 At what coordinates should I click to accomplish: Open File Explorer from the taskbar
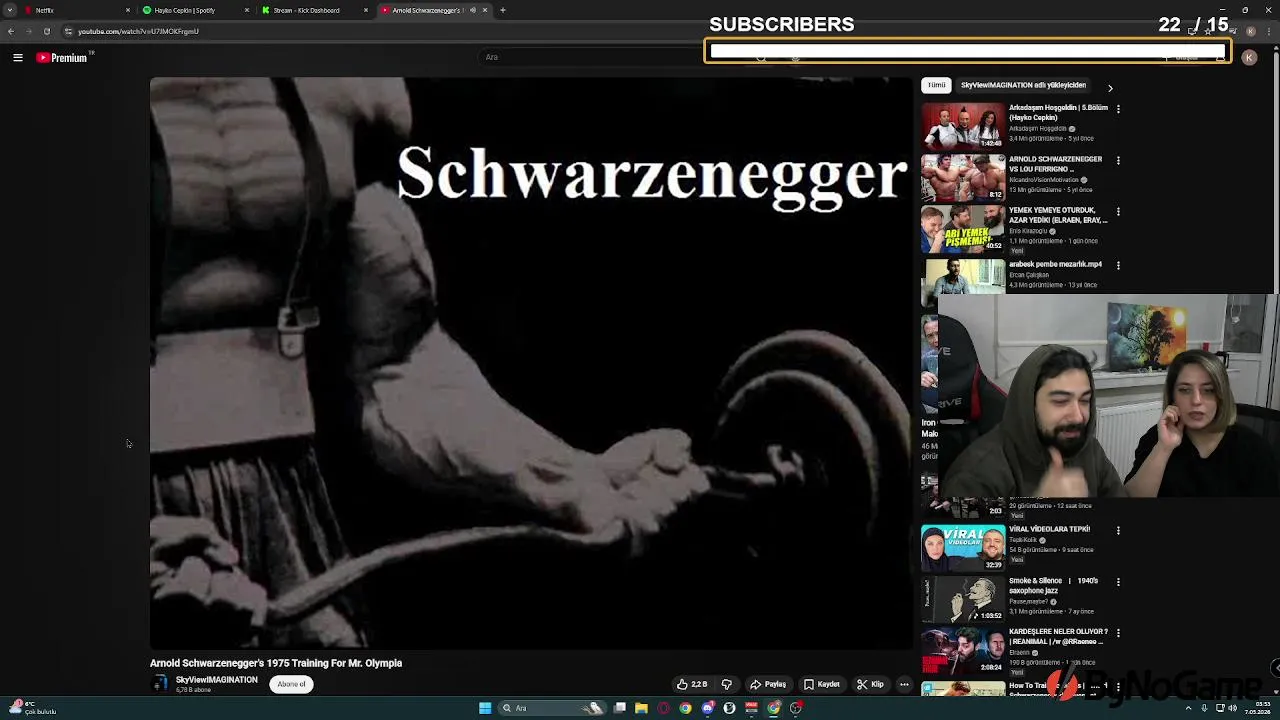[x=641, y=708]
